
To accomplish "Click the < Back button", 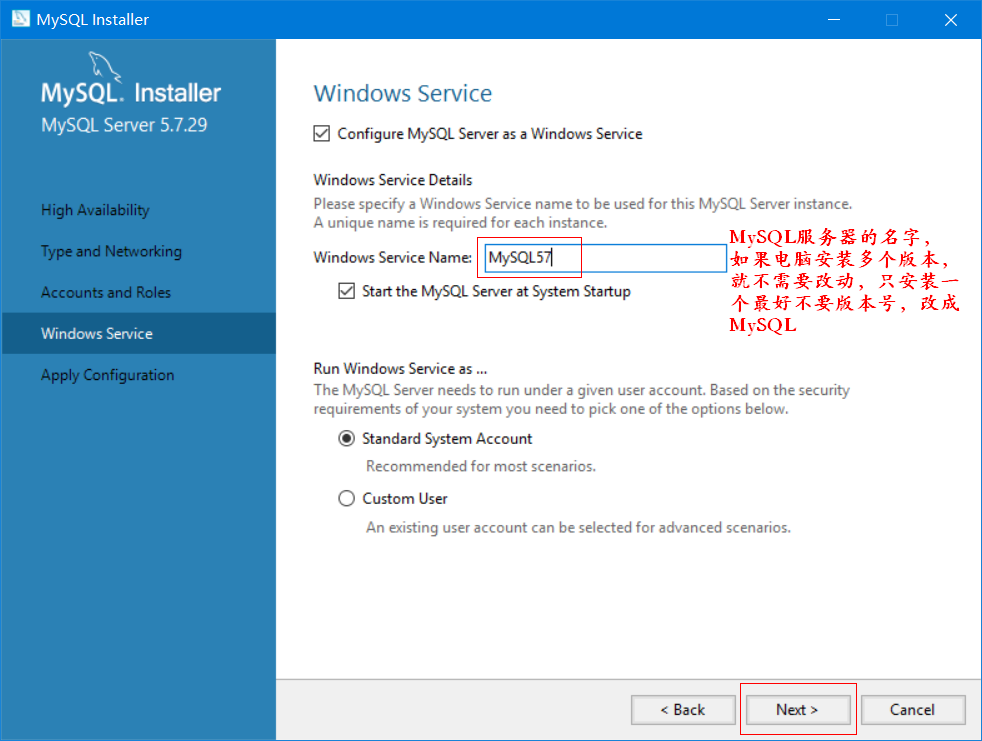I will point(683,710).
